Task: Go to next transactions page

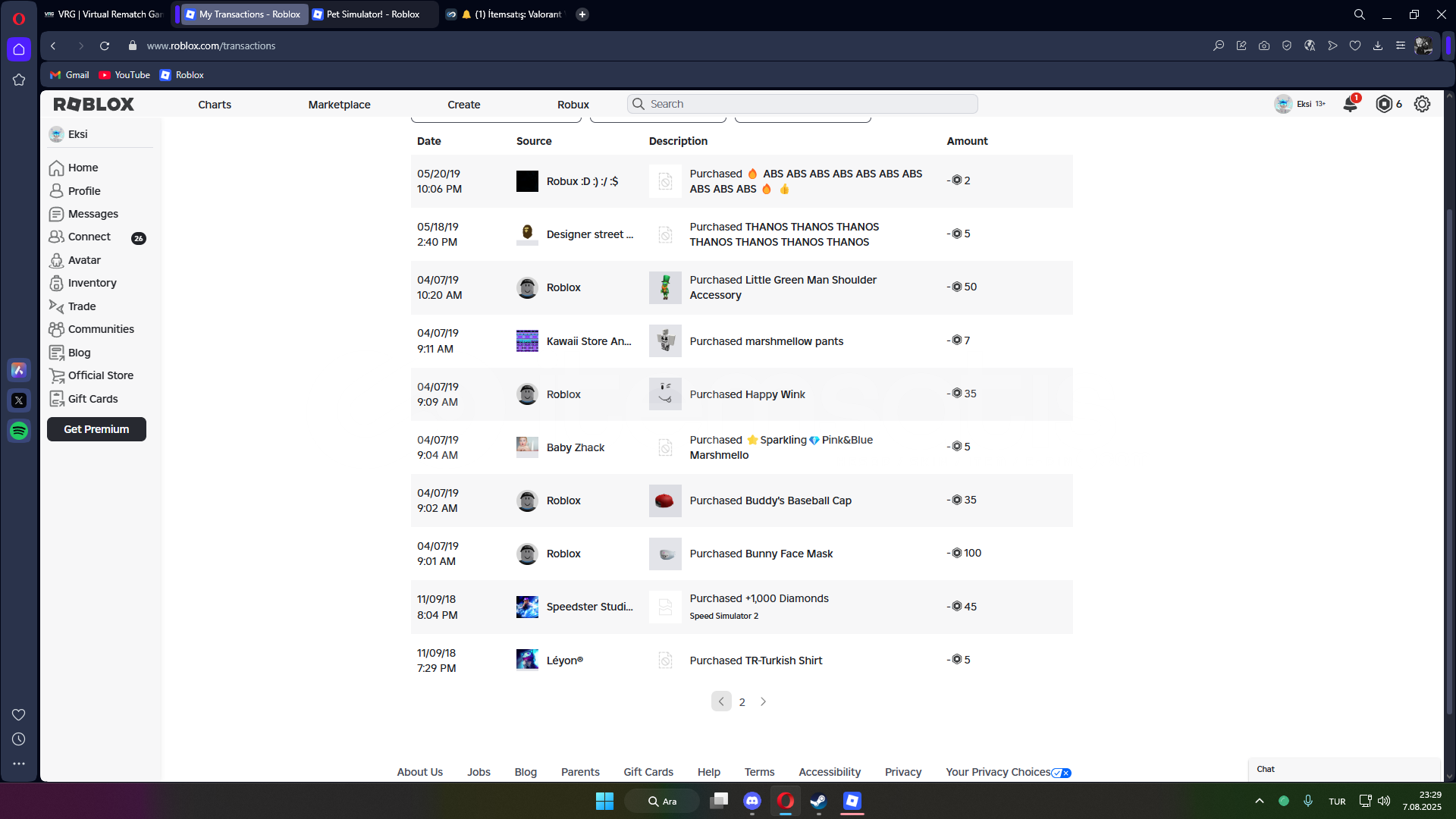Action: click(x=764, y=701)
